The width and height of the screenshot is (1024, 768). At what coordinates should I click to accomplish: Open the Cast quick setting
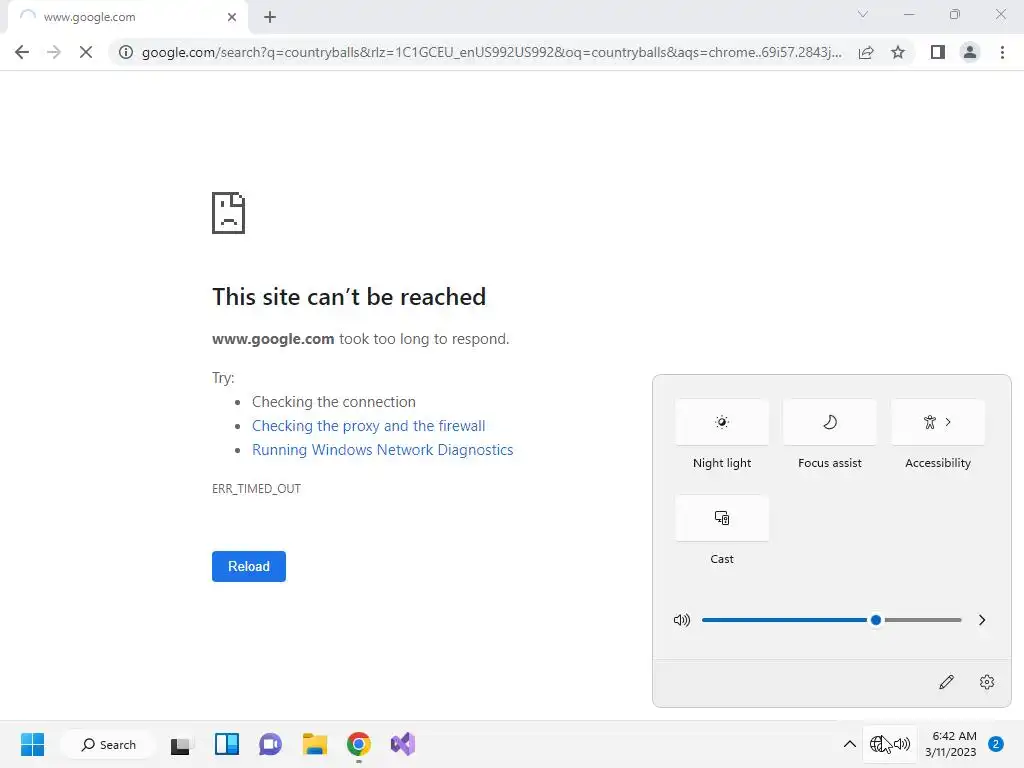click(x=722, y=518)
